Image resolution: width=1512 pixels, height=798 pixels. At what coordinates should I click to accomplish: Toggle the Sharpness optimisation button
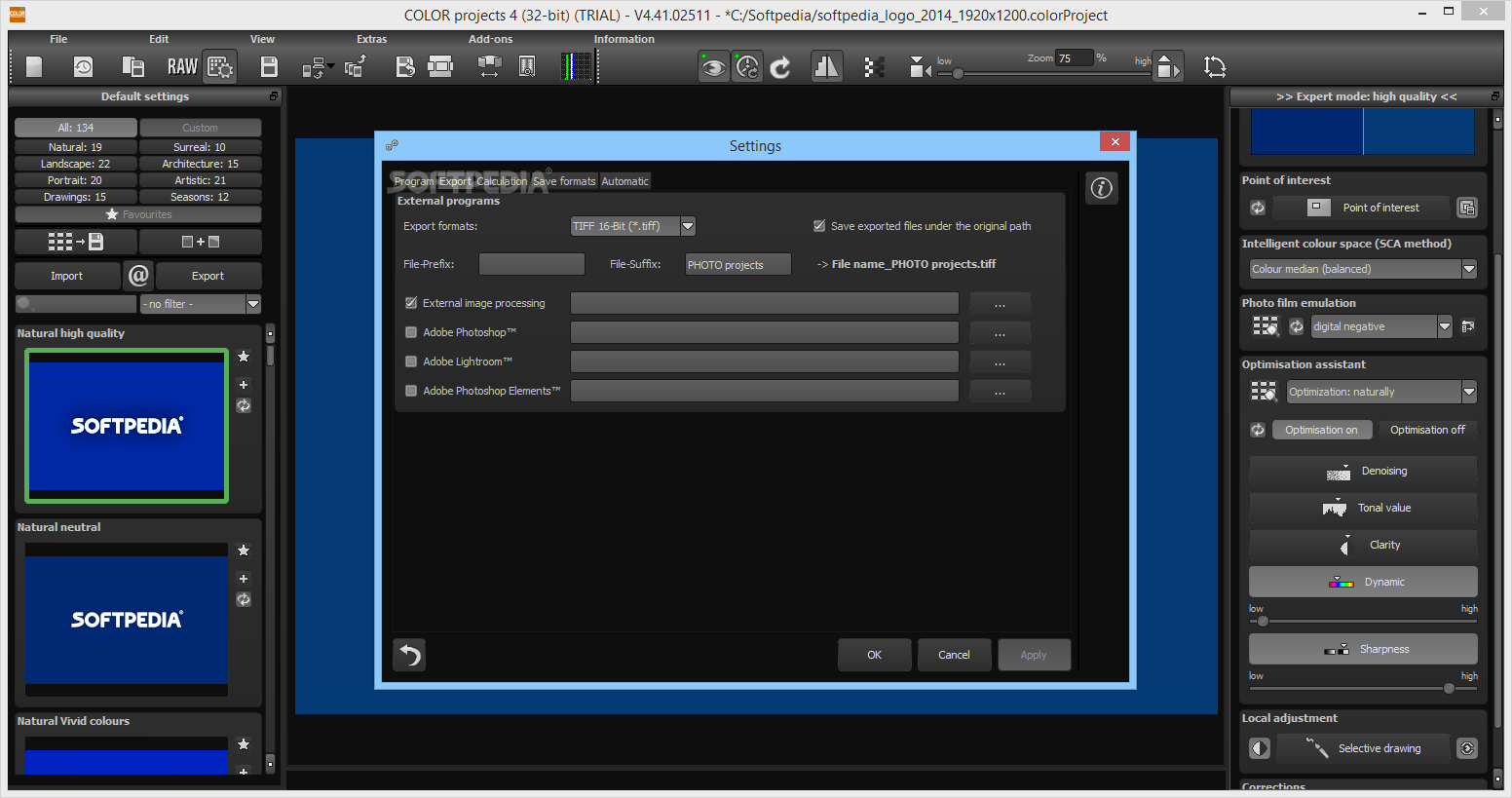point(1363,649)
